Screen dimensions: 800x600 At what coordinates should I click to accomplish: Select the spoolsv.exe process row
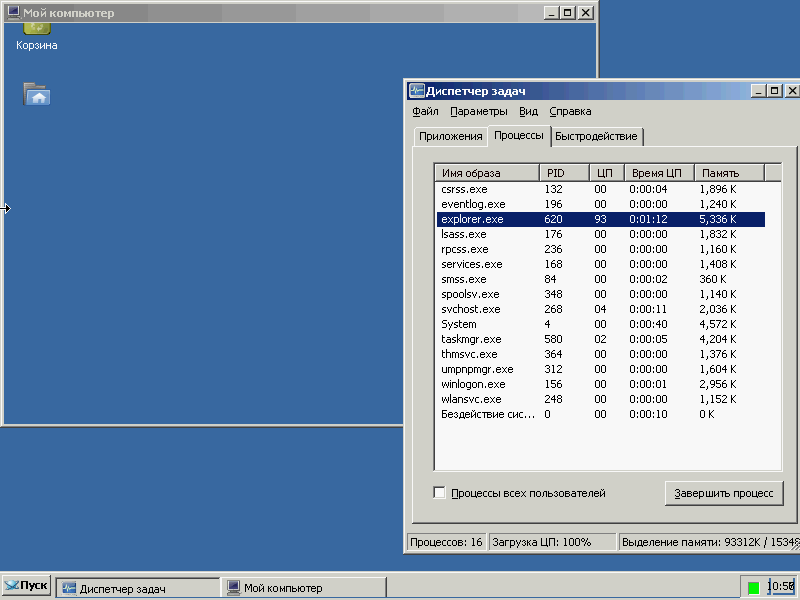(601, 294)
